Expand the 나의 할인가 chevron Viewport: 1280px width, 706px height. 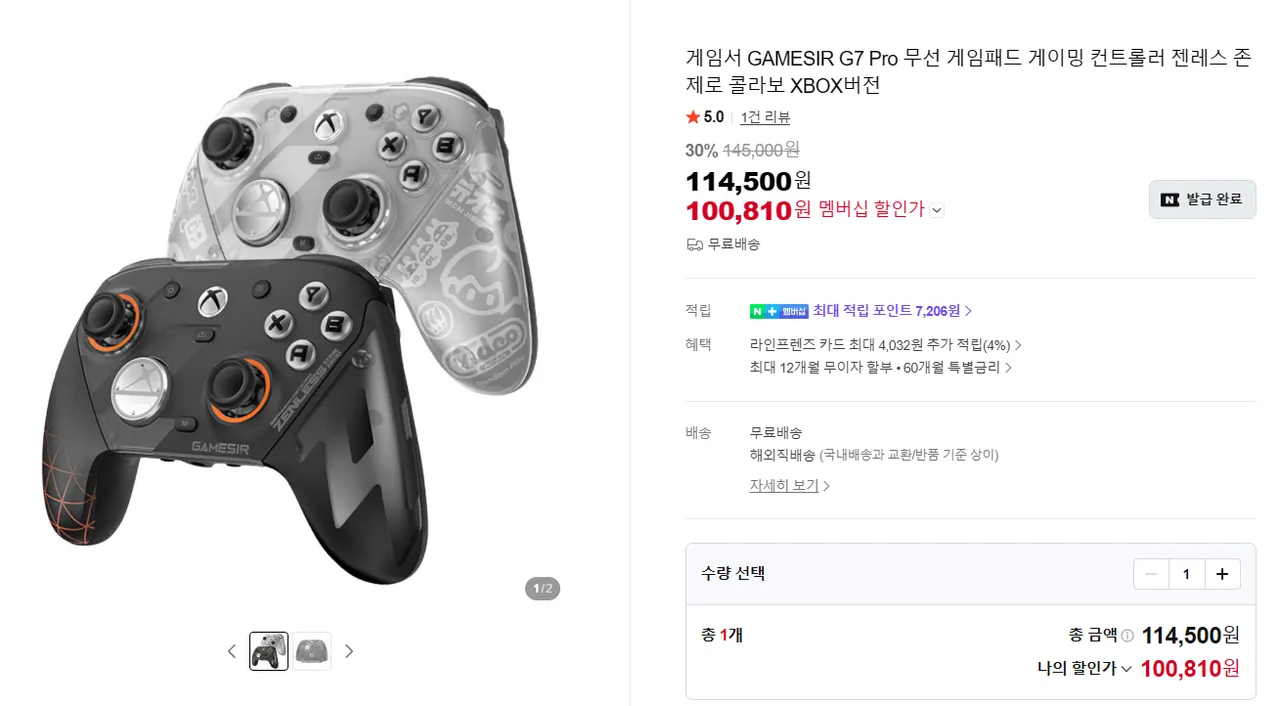point(1126,669)
